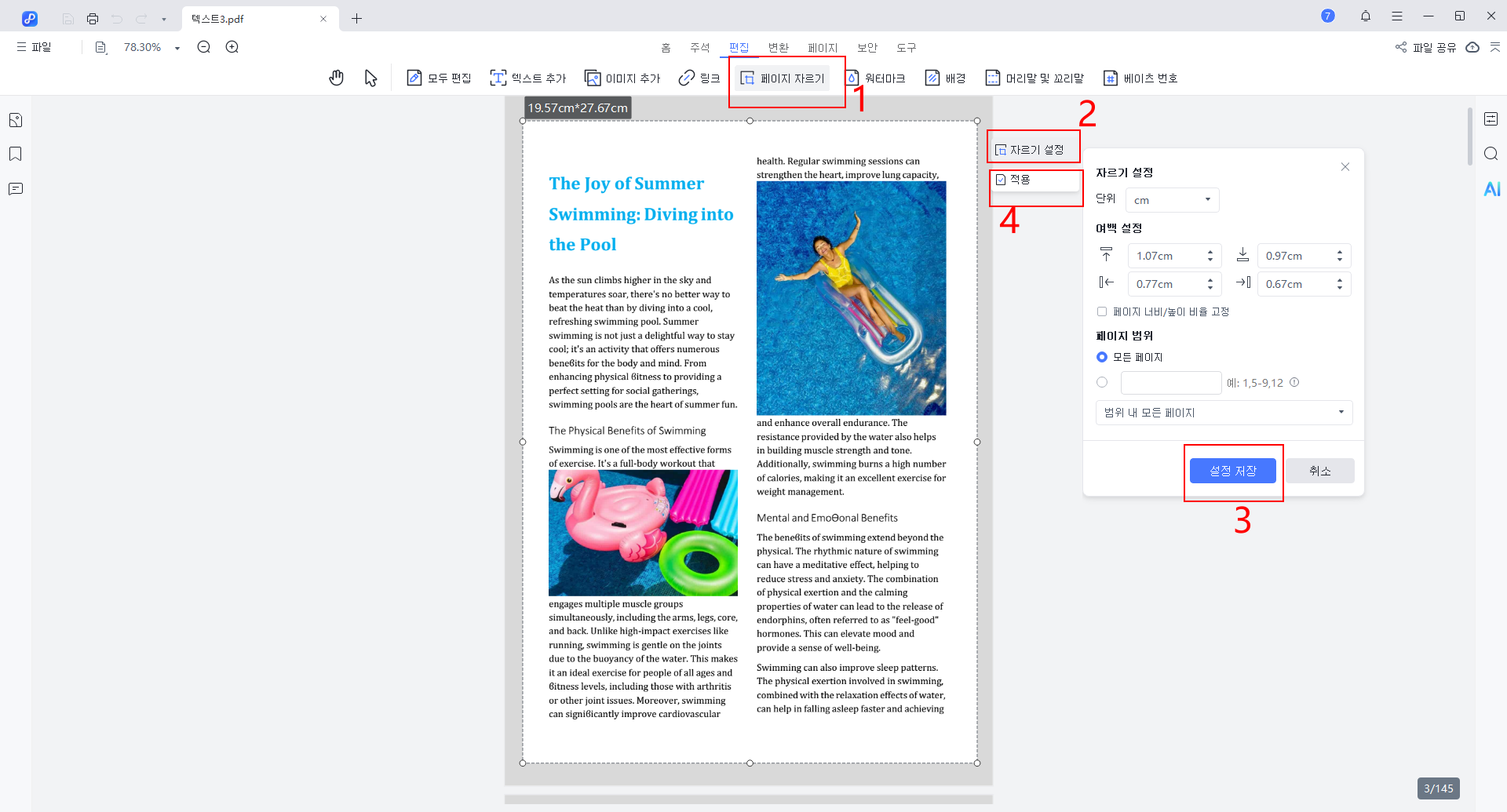Open the search icon on right sidebar
Image resolution: width=1507 pixels, height=812 pixels.
click(1491, 154)
